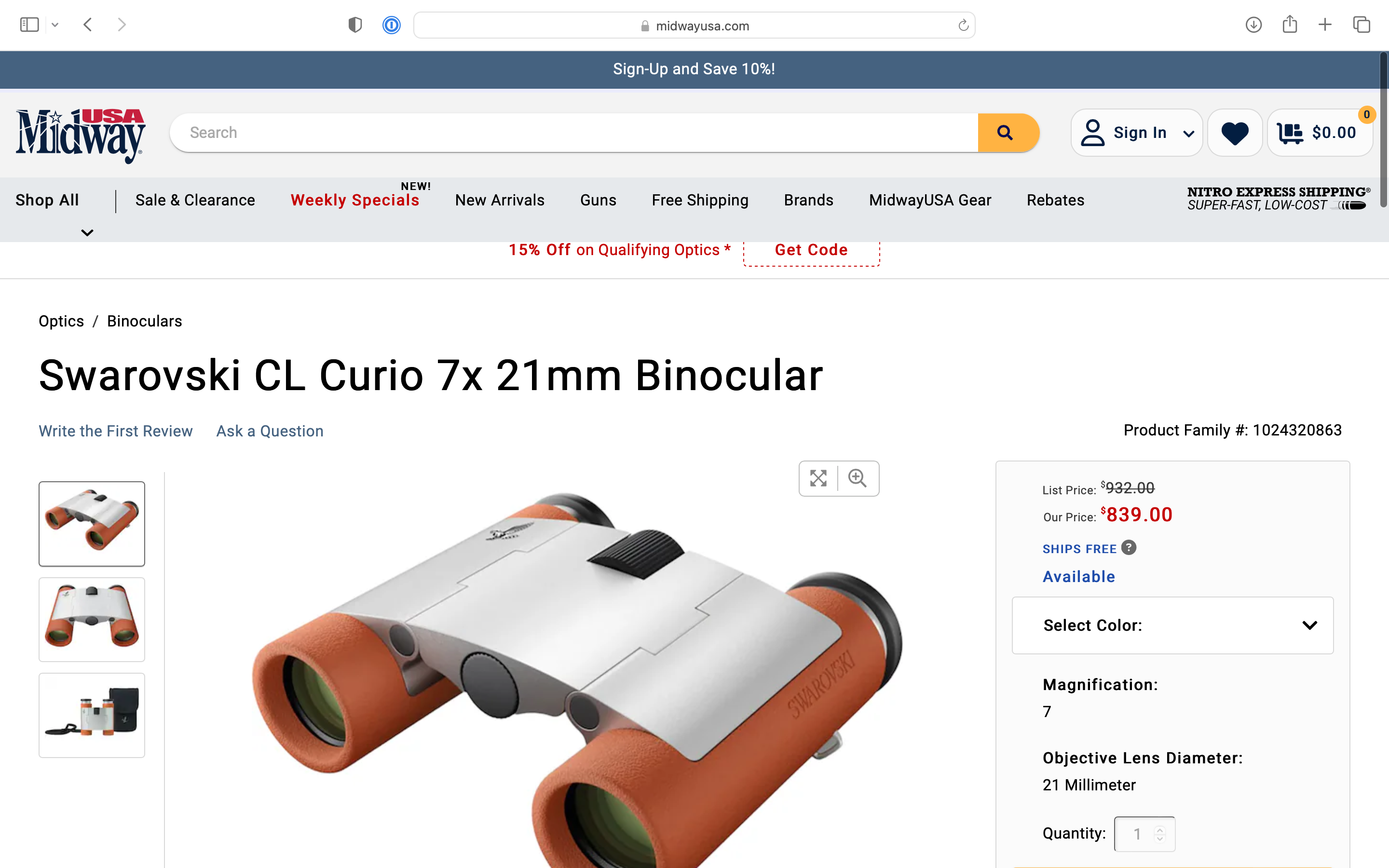
Task: Open the shopping cart showing $0.00
Action: point(1319,133)
